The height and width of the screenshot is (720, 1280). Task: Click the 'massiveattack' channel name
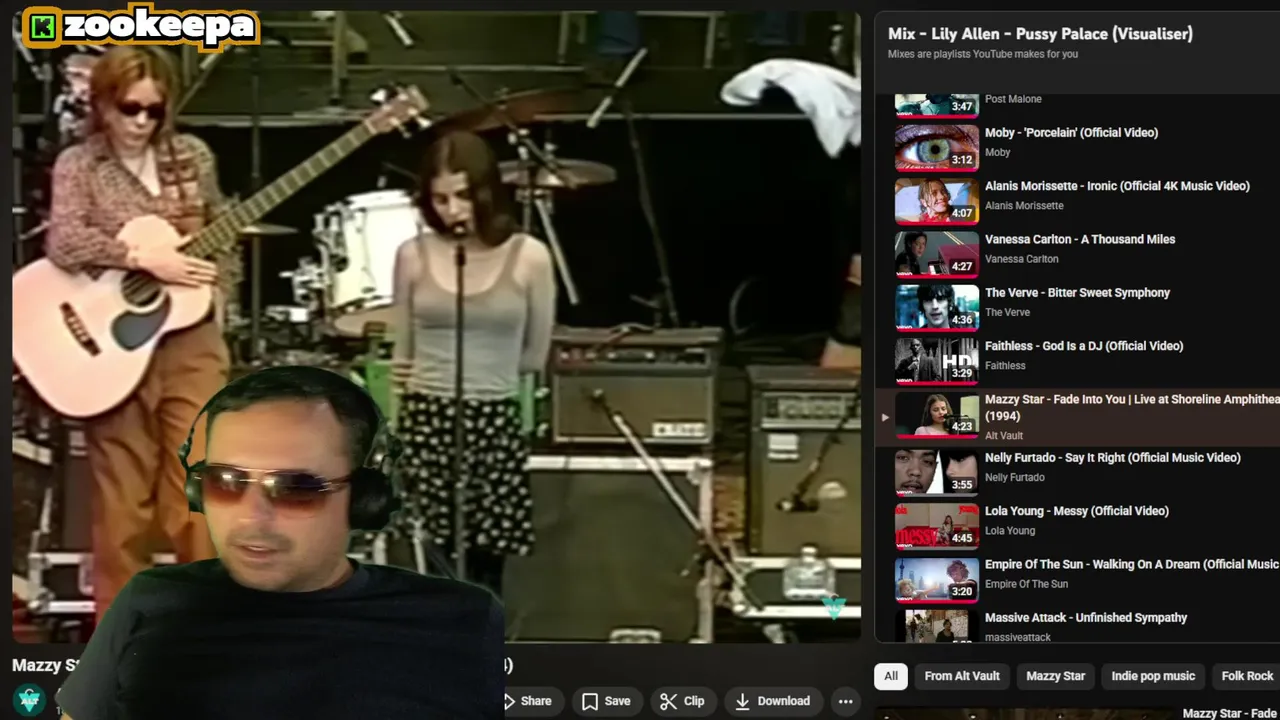(1018, 637)
